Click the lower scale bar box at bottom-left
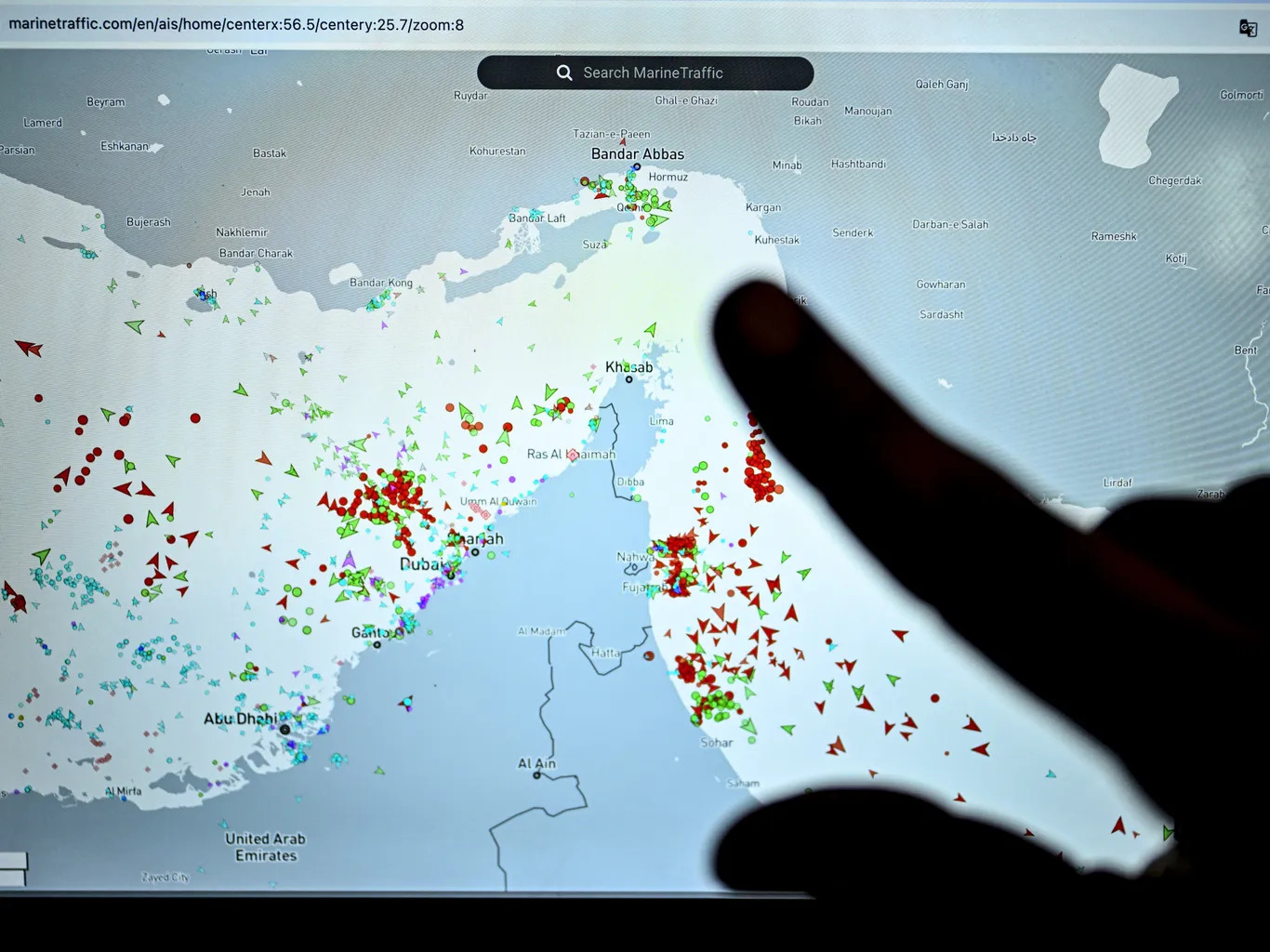This screenshot has width=1270, height=952. tap(12, 878)
